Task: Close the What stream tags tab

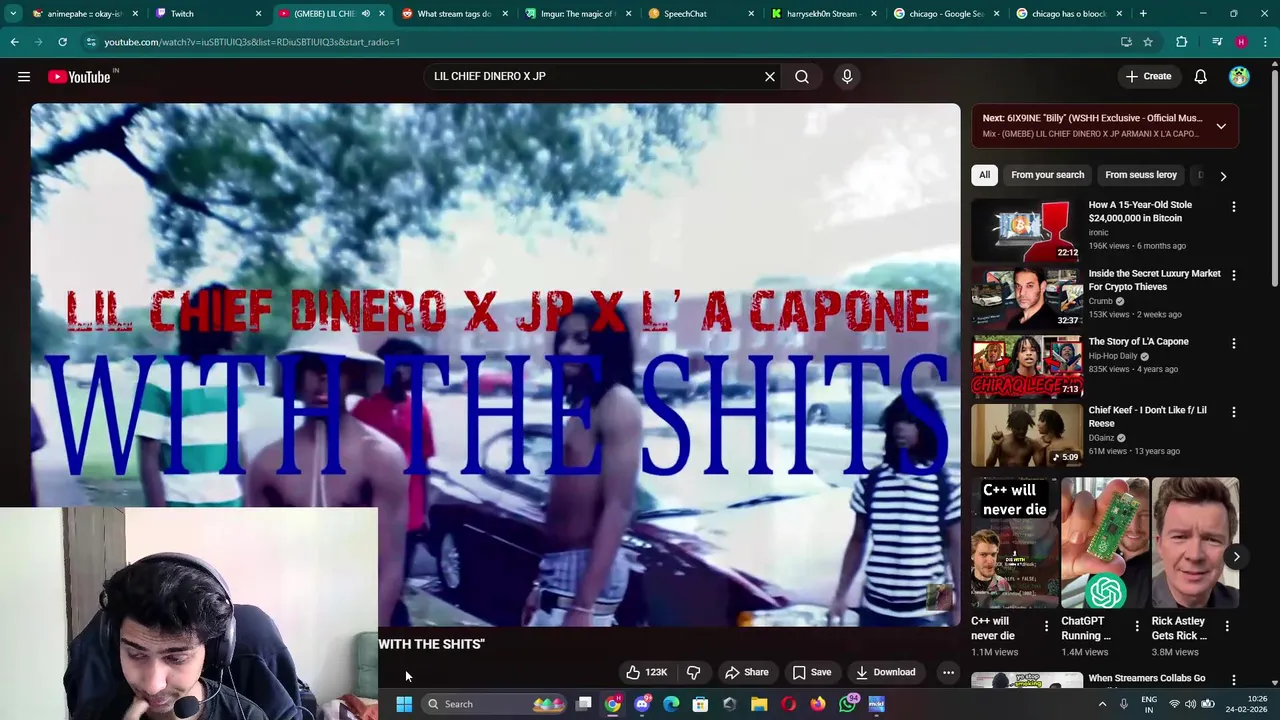Action: point(505,14)
